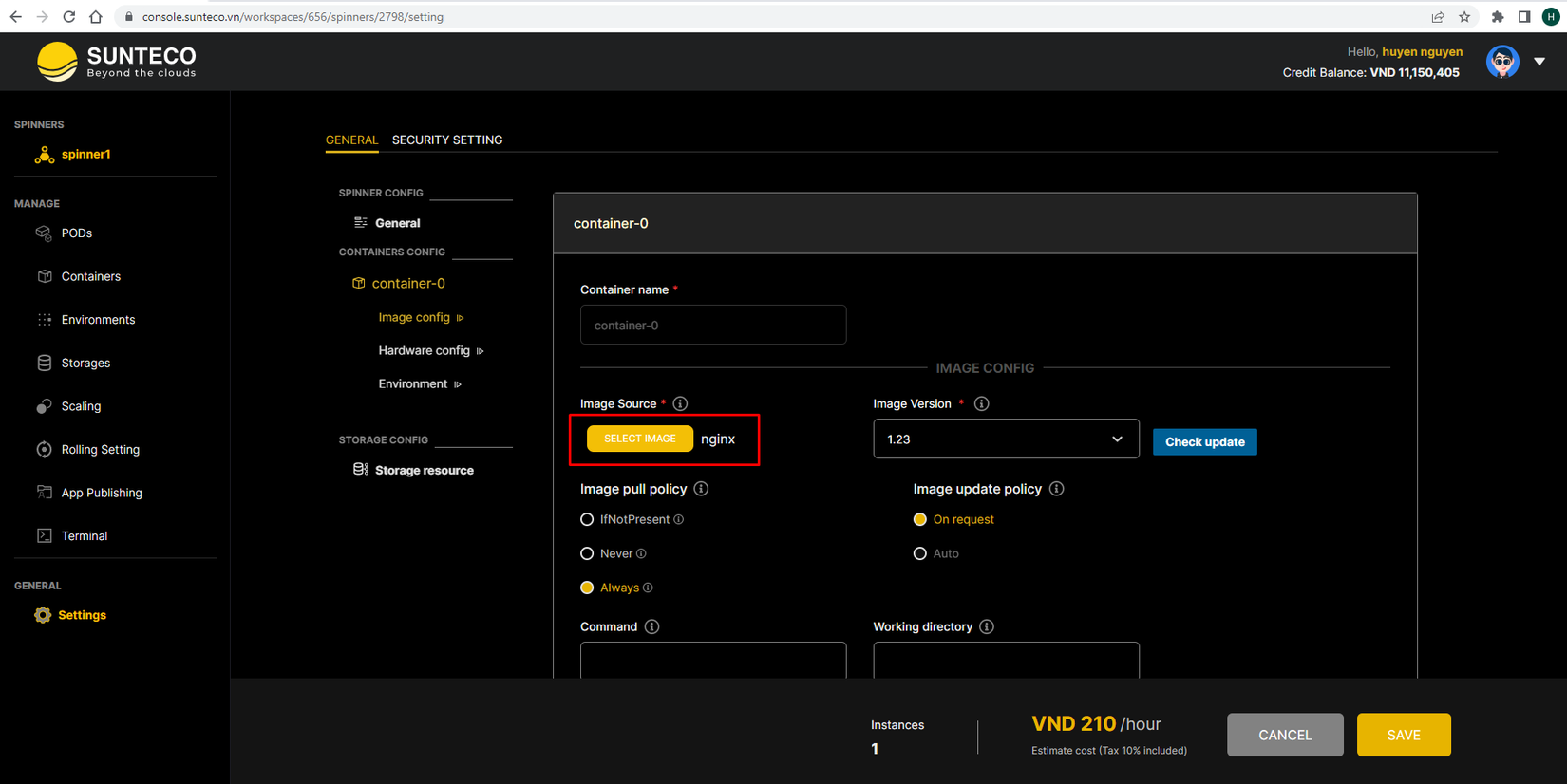Viewport: 1567px width, 784px height.
Task: Select General under Spinner Config
Action: pyautogui.click(x=397, y=223)
